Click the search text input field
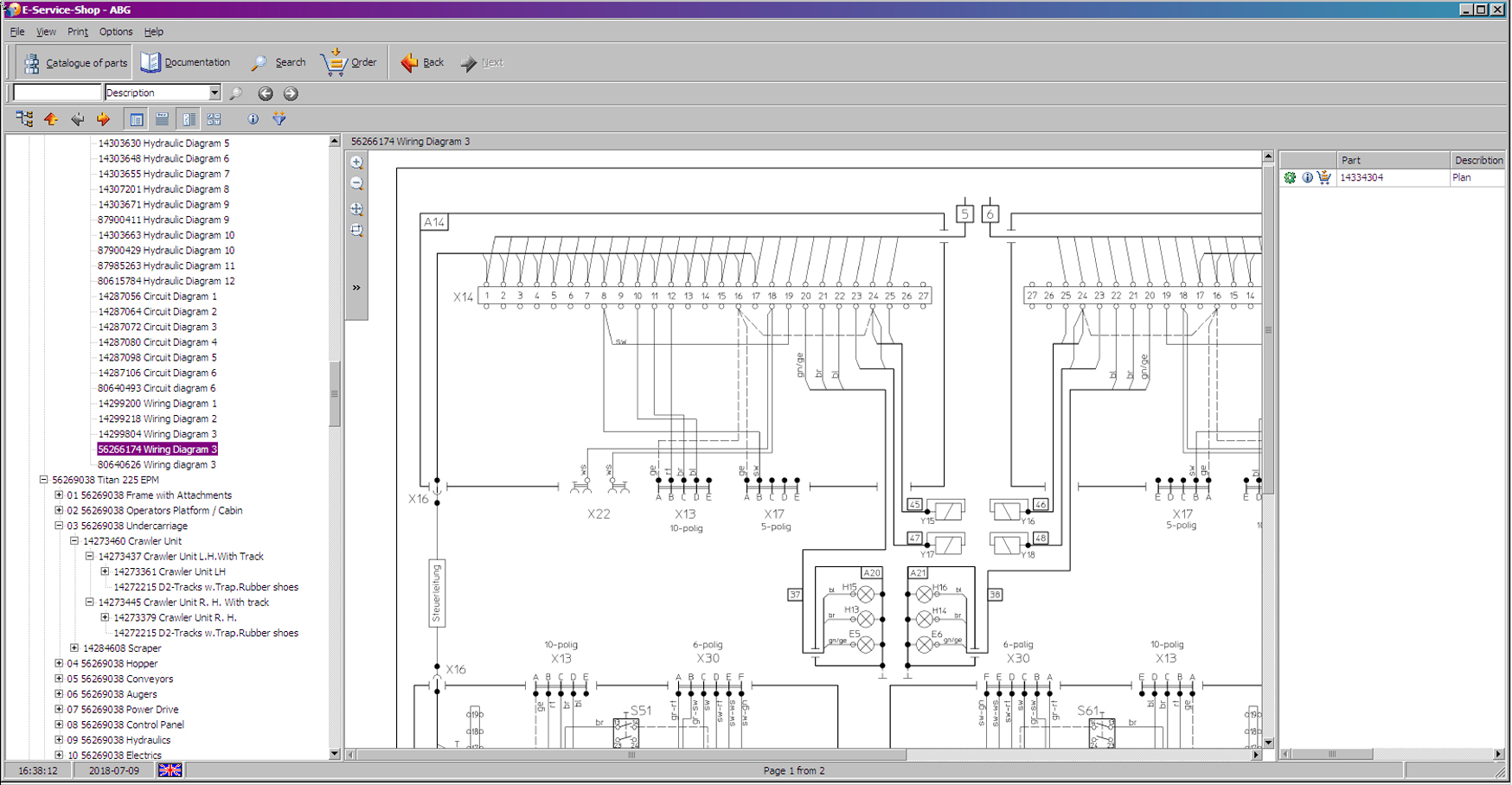The image size is (1512, 785). (x=58, y=93)
